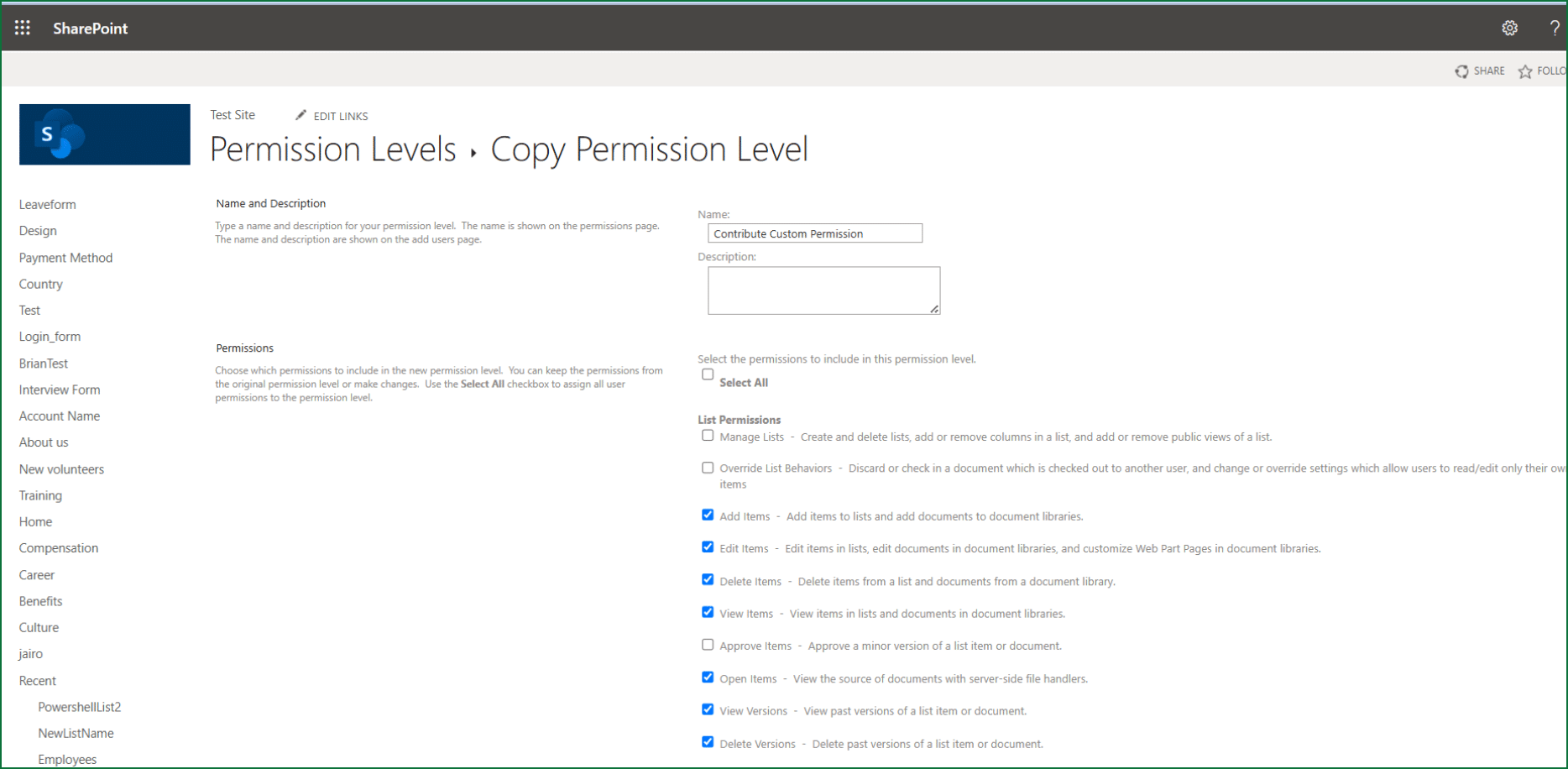Uncheck the Add Items permission
Viewport: 1568px width, 769px height.
click(707, 515)
